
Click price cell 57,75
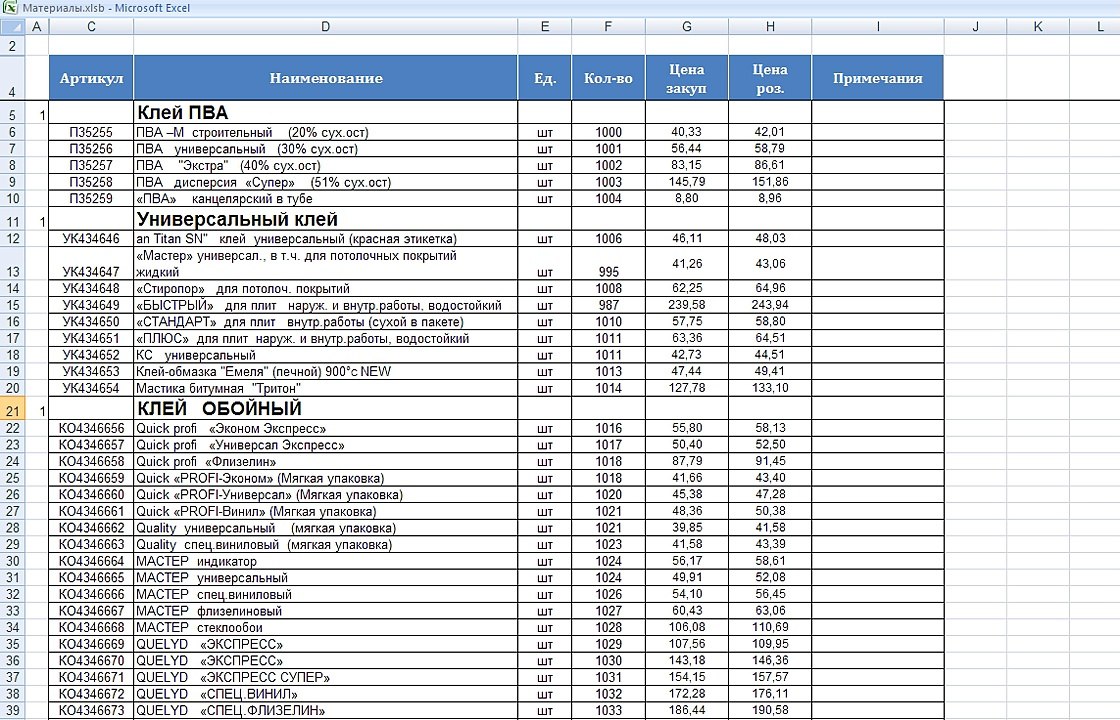click(686, 321)
